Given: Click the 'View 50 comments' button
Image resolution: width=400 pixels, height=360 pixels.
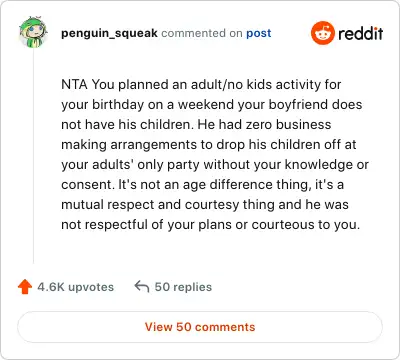Looking at the screenshot, I should (x=200, y=327).
